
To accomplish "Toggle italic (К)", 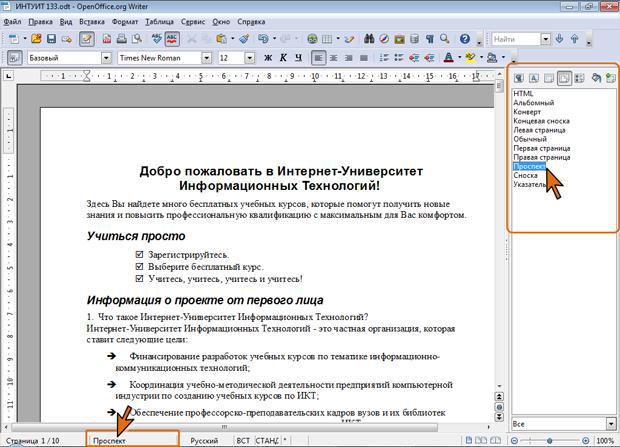I will coord(283,58).
